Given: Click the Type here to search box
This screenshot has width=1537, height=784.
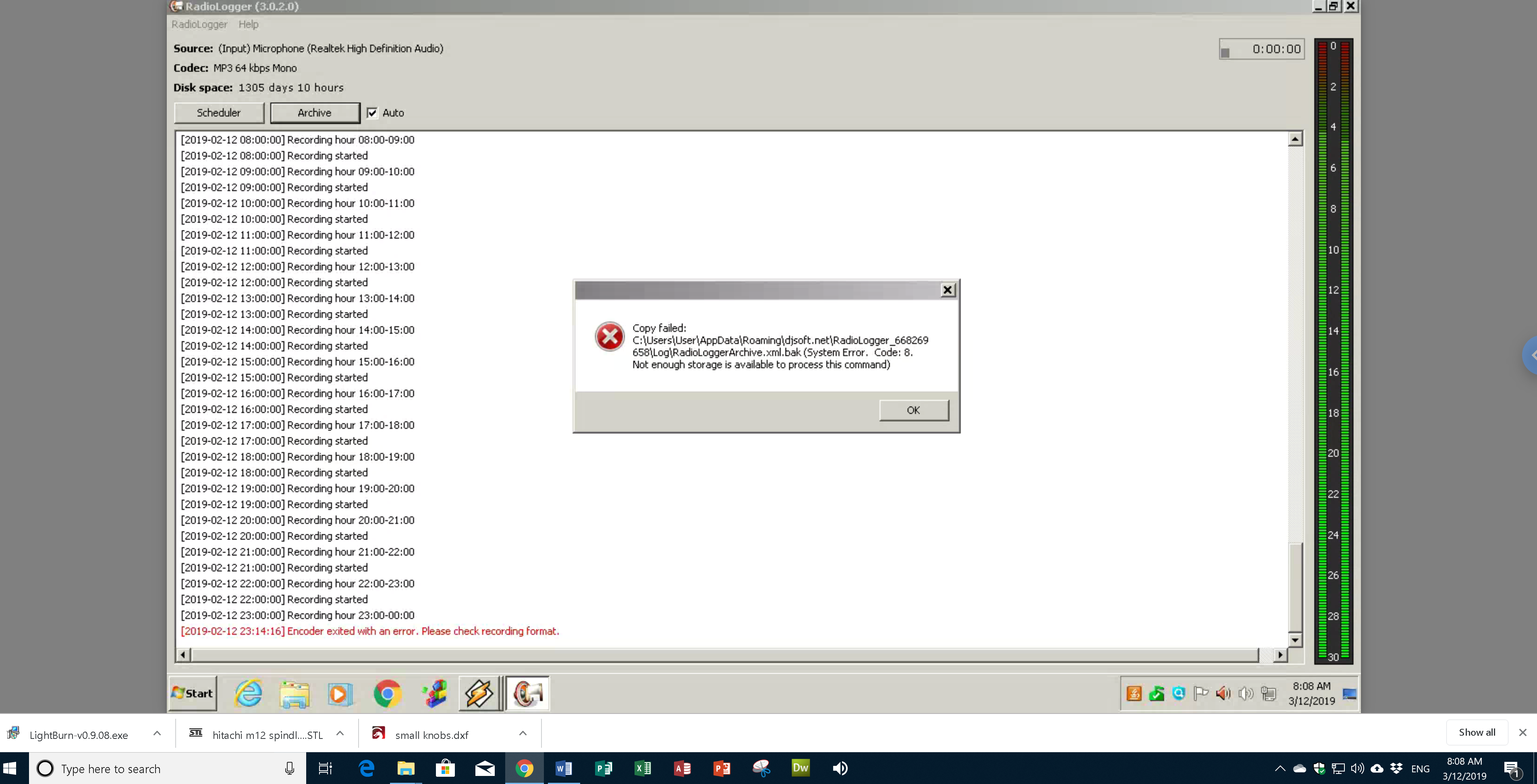Looking at the screenshot, I should [x=167, y=769].
